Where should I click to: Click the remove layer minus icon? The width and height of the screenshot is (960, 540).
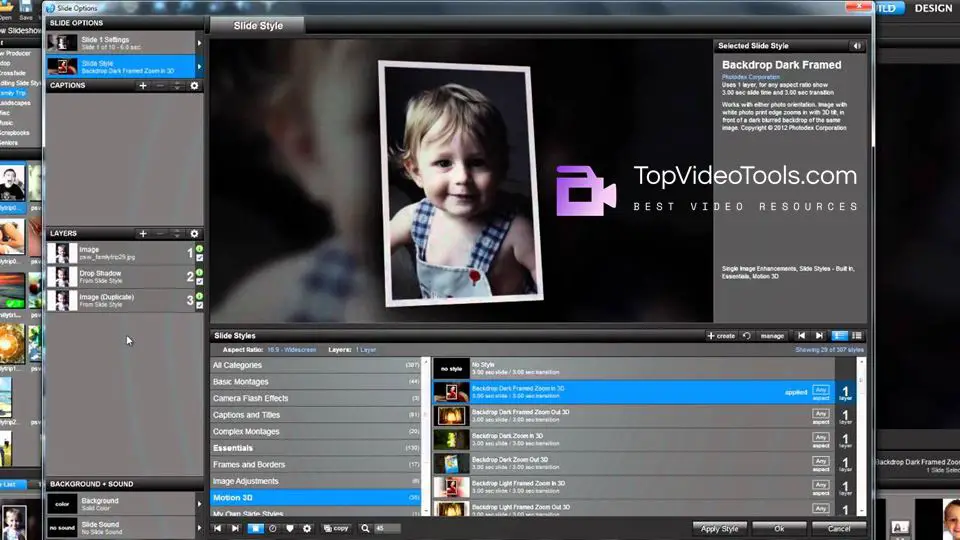(x=160, y=233)
